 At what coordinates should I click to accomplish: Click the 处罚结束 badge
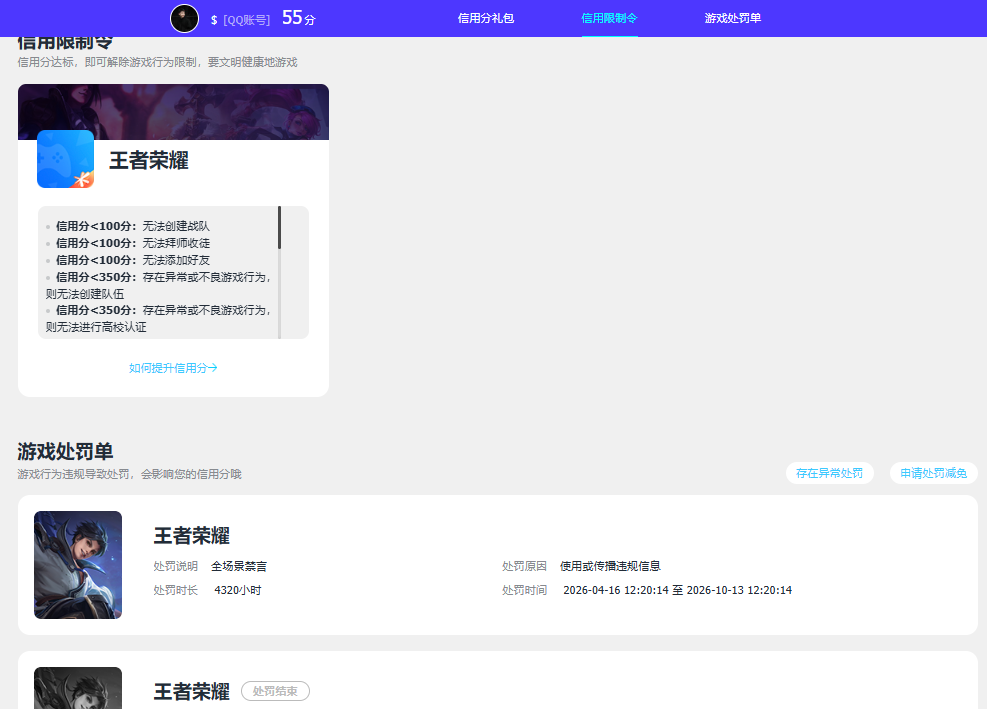click(x=275, y=691)
